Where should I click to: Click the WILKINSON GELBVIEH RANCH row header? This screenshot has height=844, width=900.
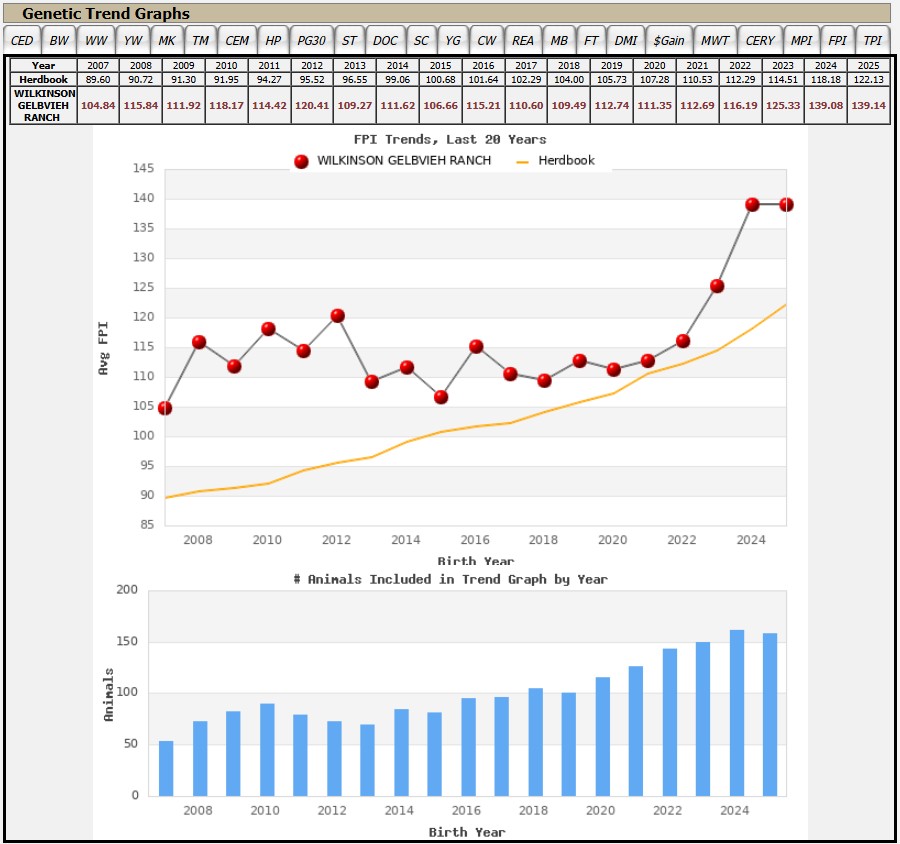coord(43,106)
